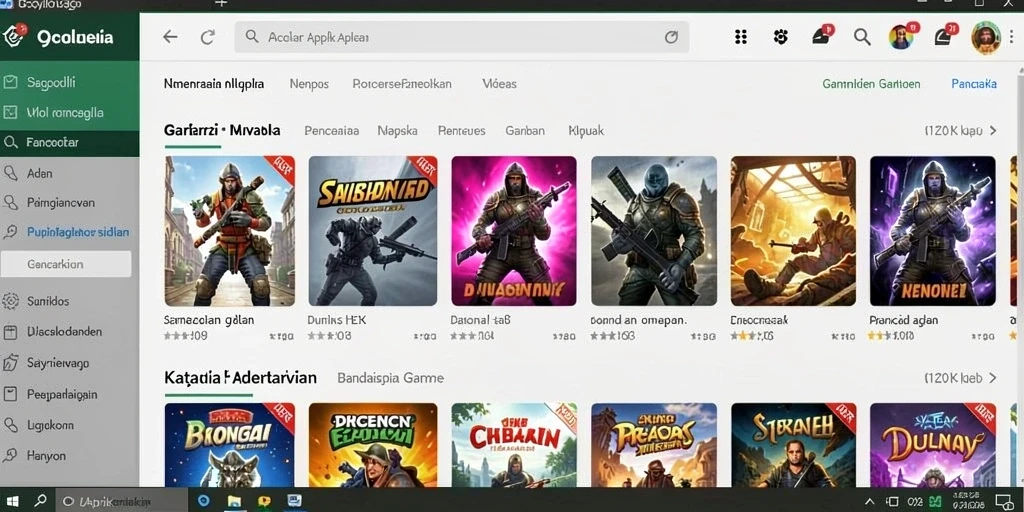Switch to the Nenpos tab
This screenshot has width=1024, height=512.
309,84
